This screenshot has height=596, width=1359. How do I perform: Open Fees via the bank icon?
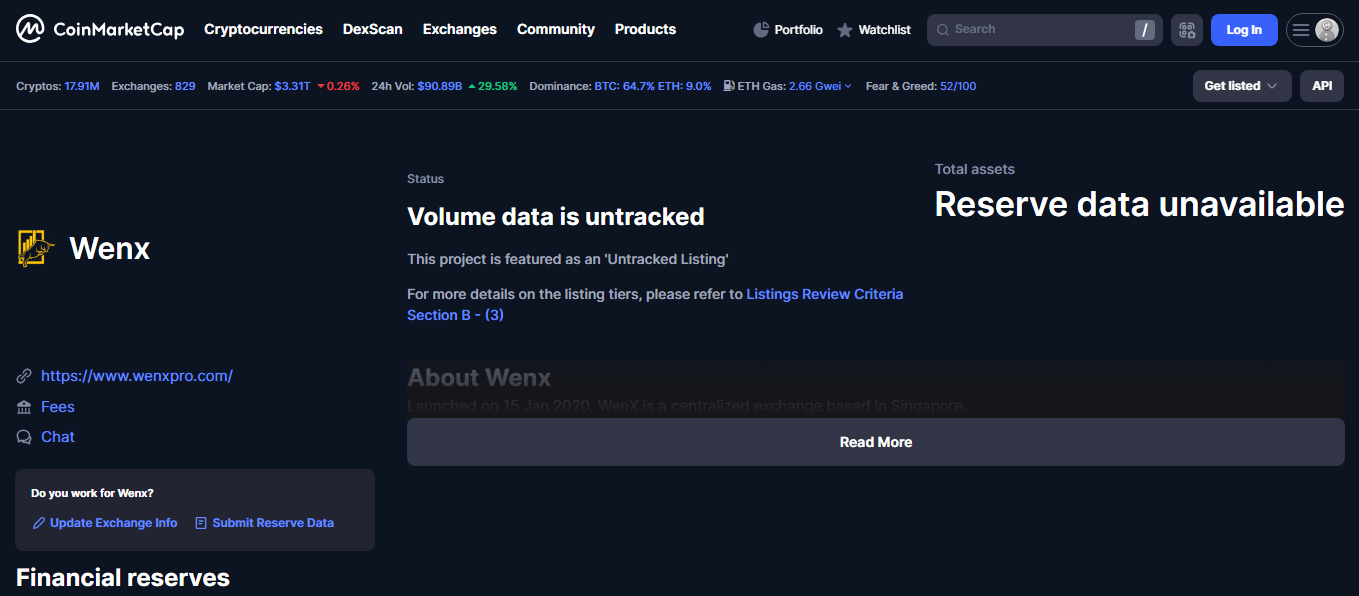pyautogui.click(x=24, y=406)
